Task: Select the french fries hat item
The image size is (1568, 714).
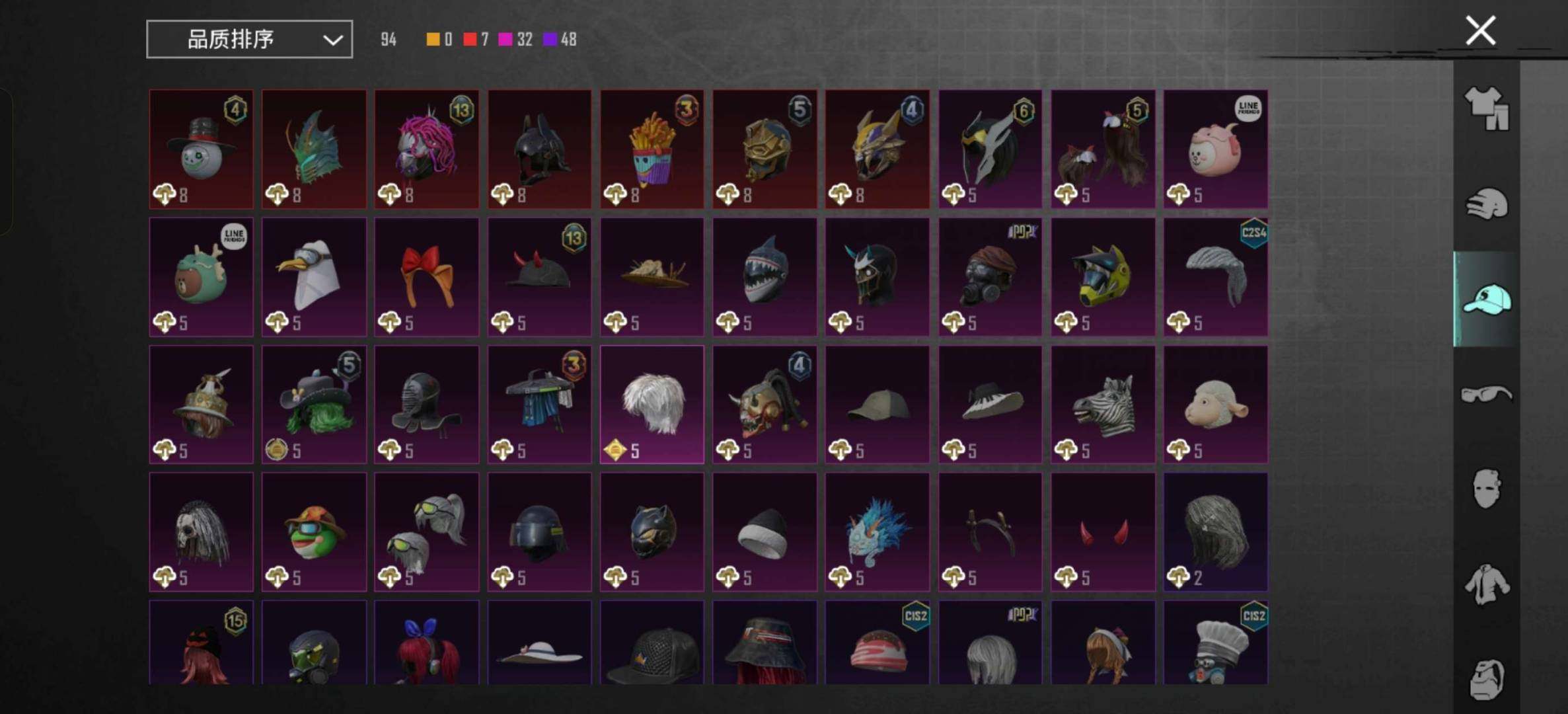Action: [x=652, y=149]
